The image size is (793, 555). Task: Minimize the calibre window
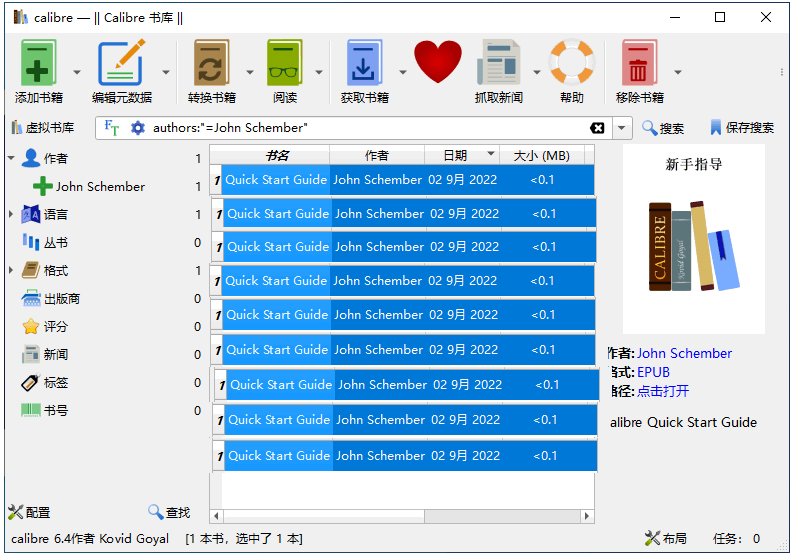tap(675, 17)
